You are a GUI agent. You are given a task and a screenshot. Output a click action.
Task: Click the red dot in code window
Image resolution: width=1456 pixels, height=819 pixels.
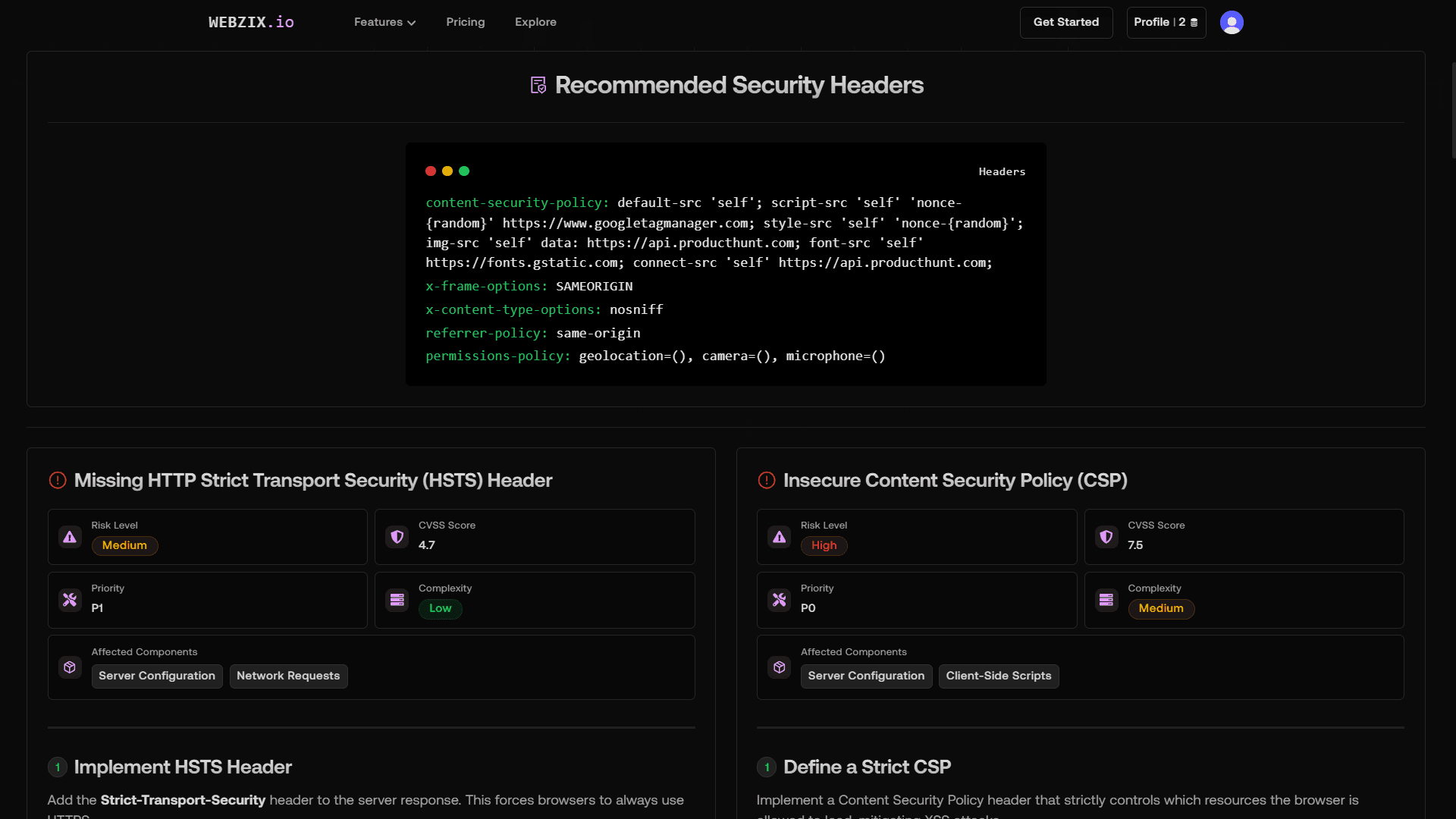point(431,171)
